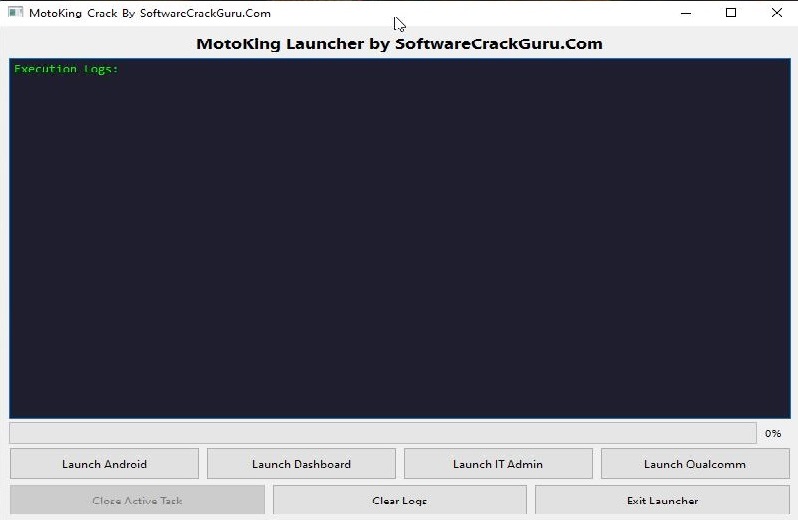The image size is (798, 520).
Task: Select the Launch Qualcomm button
Action: pos(695,464)
